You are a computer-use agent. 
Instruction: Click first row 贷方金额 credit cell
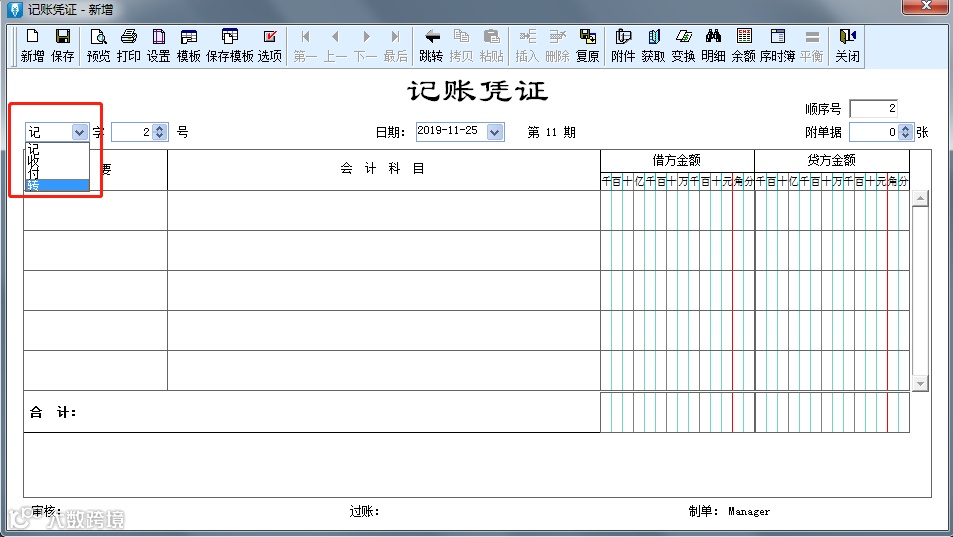coord(832,210)
